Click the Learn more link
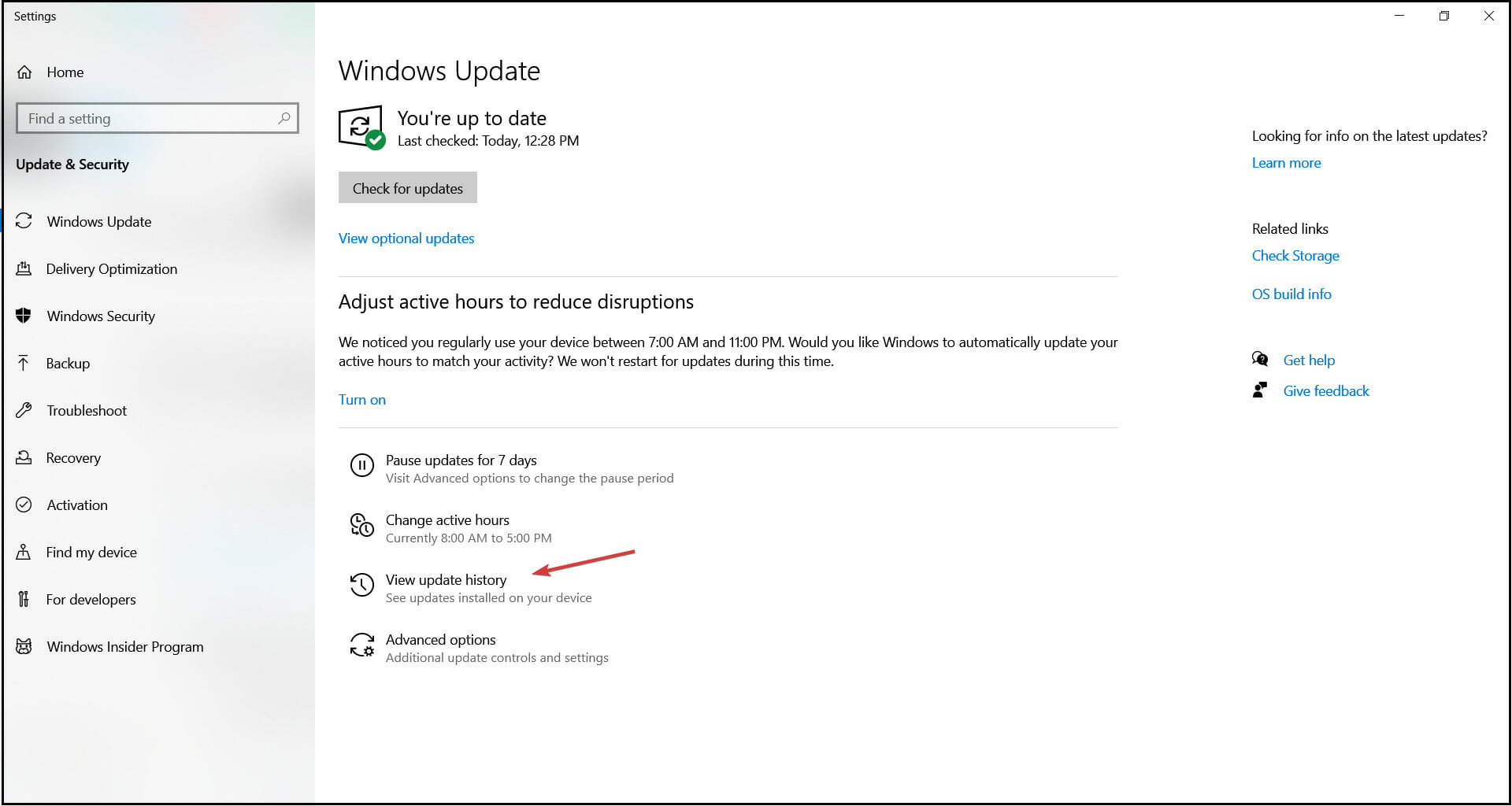Viewport: 1512px width, 806px height. pyautogui.click(x=1287, y=163)
